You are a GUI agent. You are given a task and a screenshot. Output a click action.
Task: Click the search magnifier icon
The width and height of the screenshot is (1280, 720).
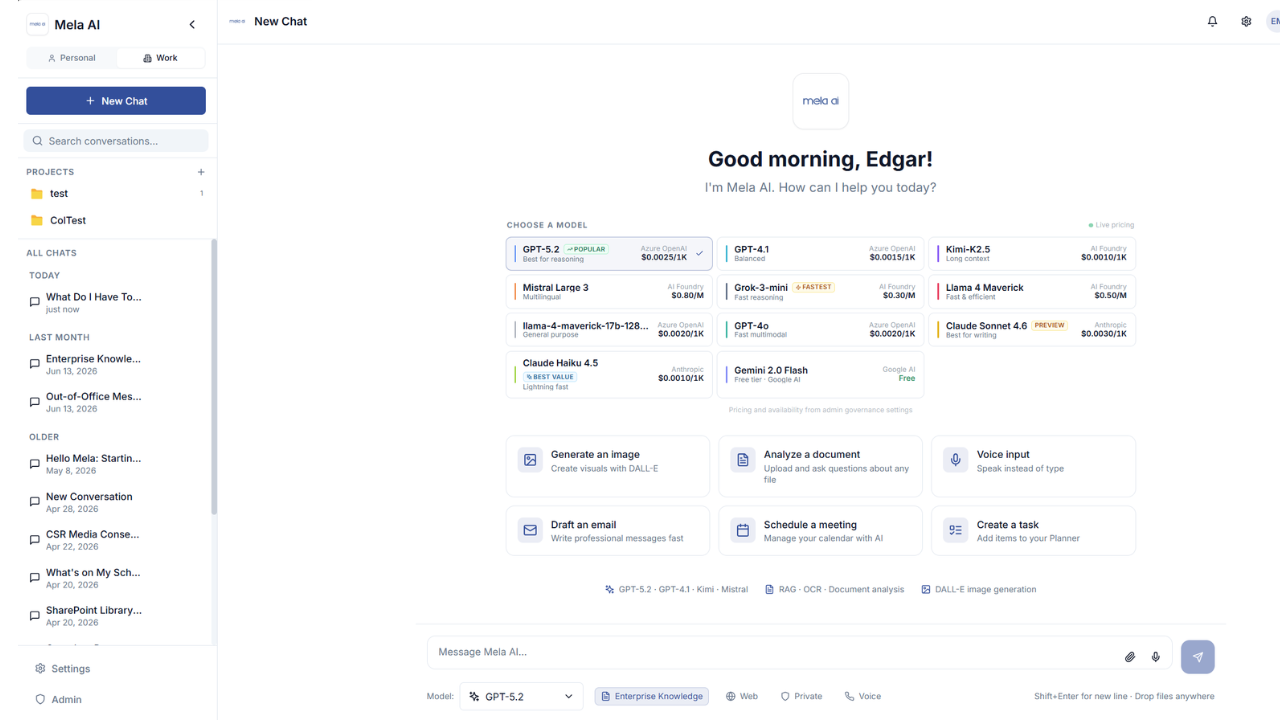38,141
